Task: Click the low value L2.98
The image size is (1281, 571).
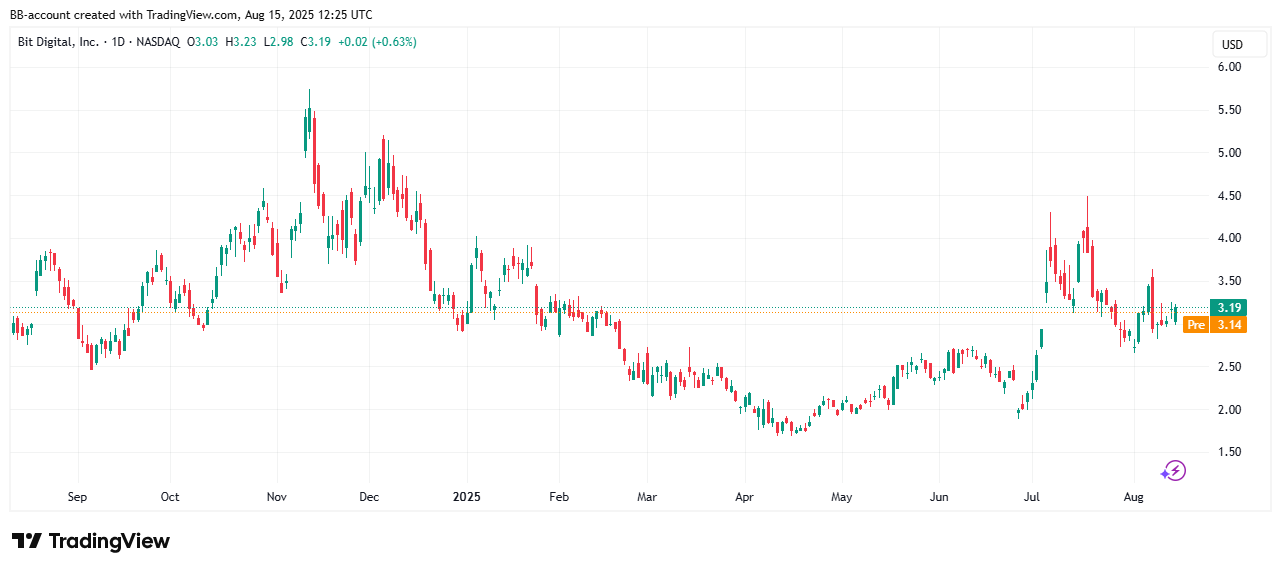Action: point(277,42)
